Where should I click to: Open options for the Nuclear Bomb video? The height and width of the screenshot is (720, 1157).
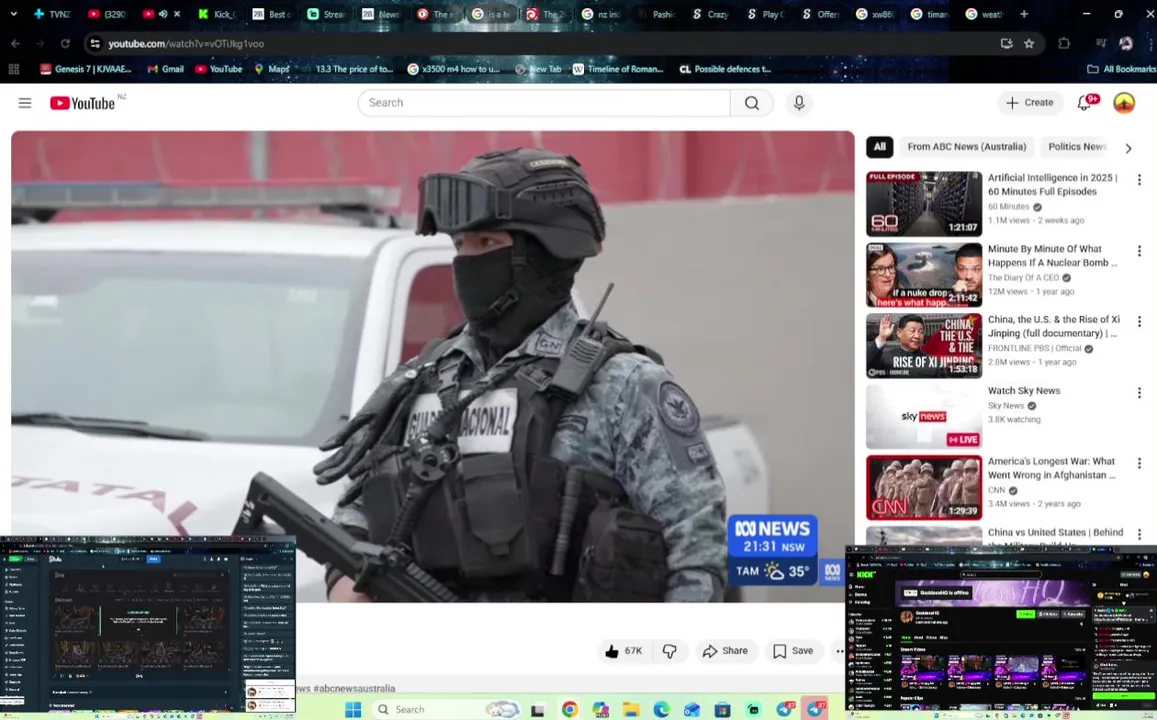click(x=1139, y=252)
